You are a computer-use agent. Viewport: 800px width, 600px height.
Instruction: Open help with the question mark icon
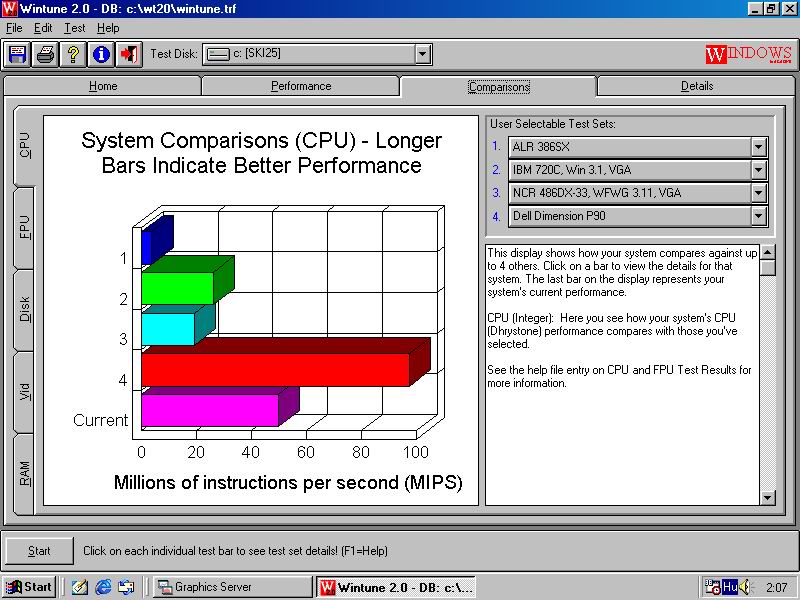(x=73, y=54)
